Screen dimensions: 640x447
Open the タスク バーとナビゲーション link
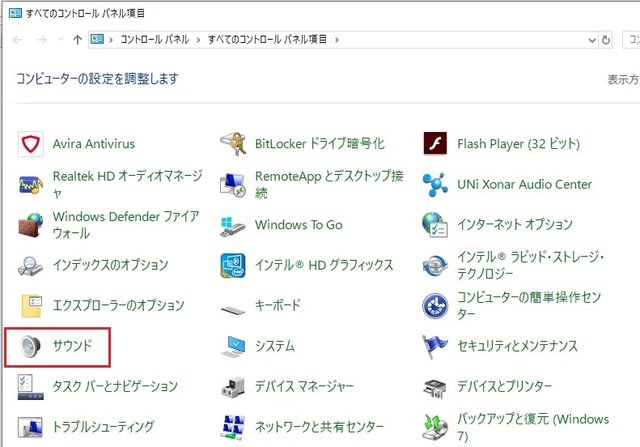coord(115,386)
